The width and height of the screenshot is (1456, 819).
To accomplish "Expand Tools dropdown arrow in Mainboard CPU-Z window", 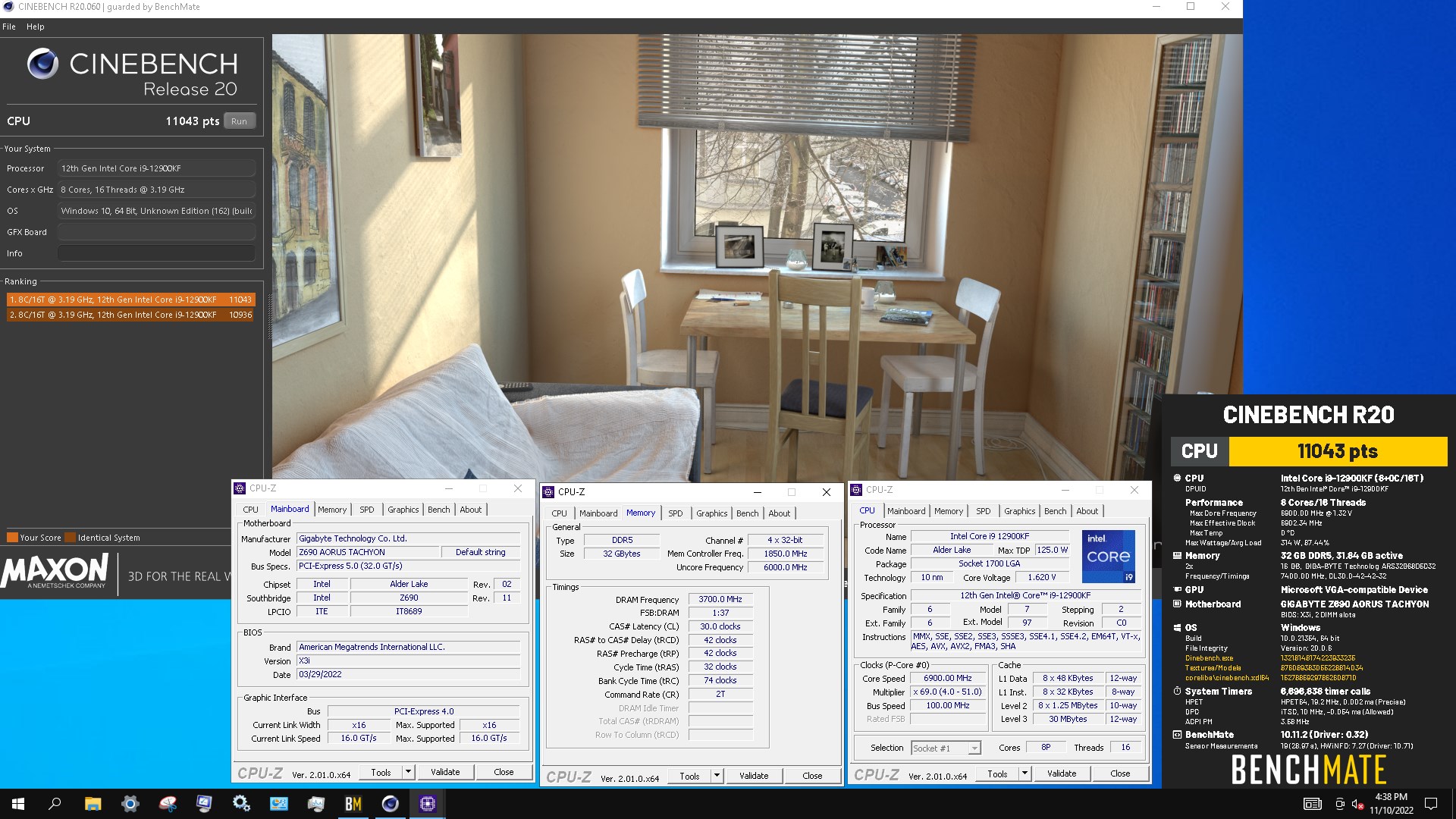I will click(408, 772).
